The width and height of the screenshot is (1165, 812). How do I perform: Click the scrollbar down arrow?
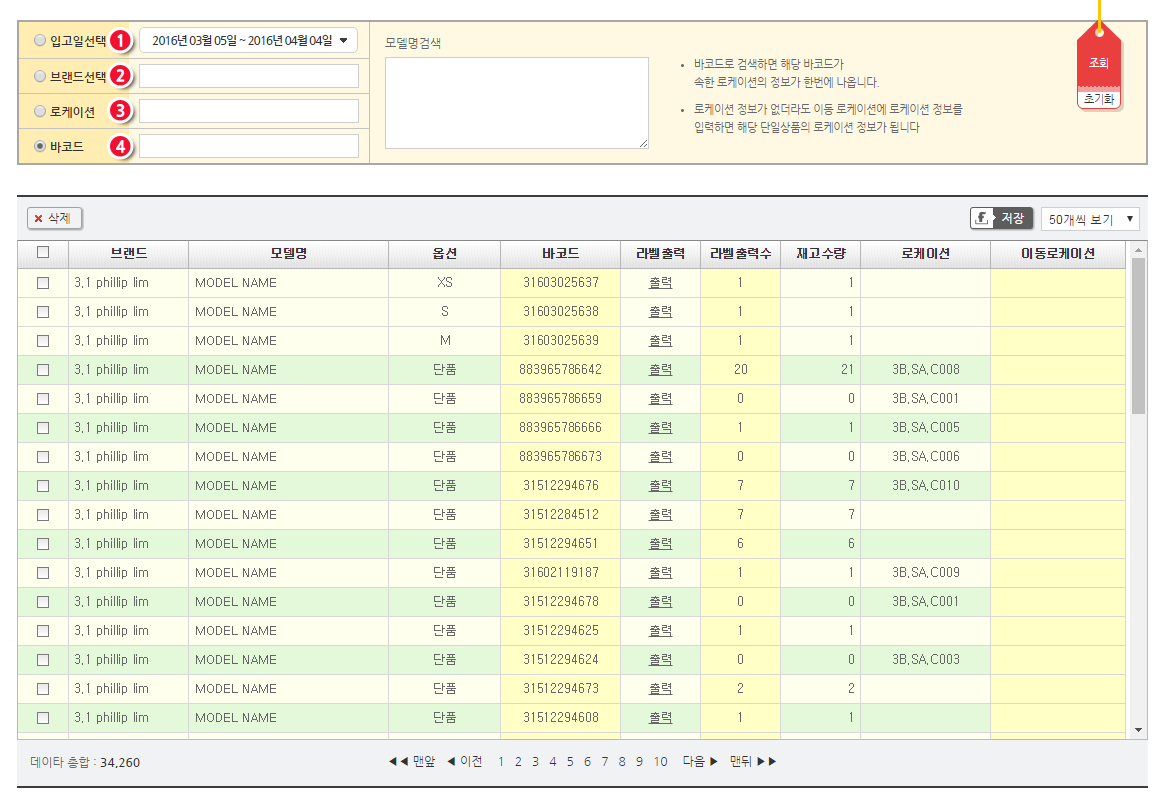coord(1138,730)
